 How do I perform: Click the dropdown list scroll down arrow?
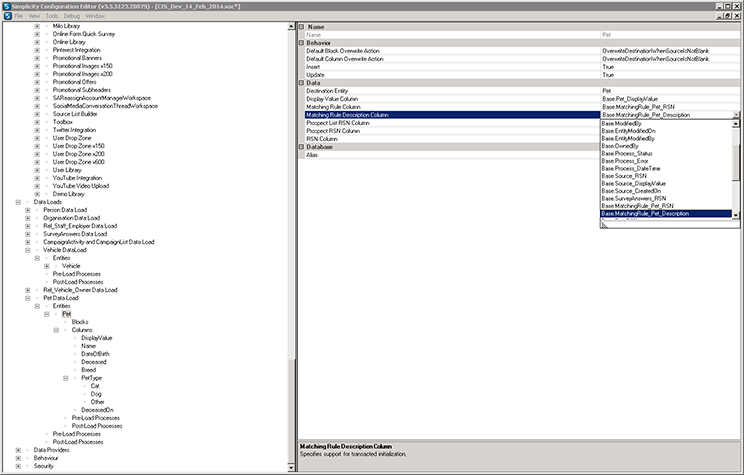(x=736, y=215)
